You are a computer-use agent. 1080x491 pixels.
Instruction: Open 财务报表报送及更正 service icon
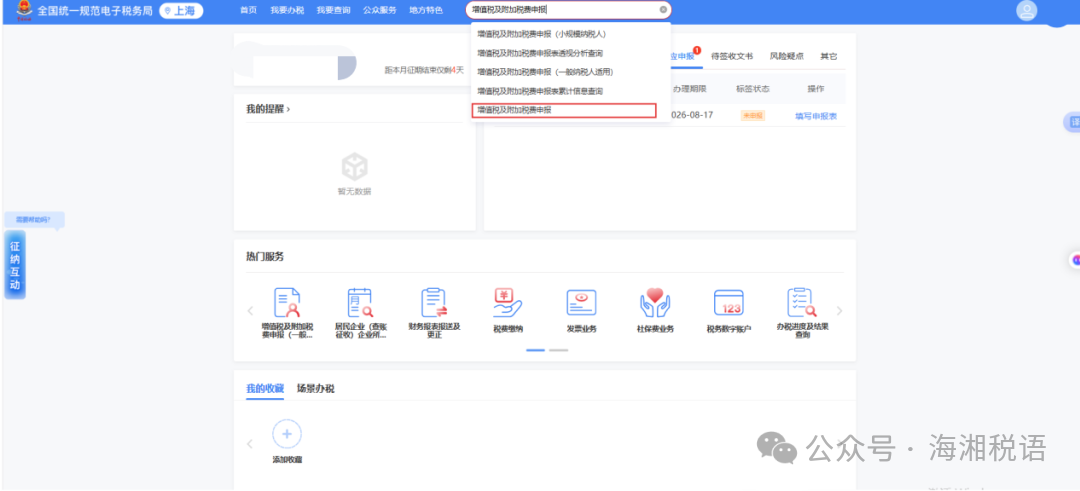coord(434,303)
